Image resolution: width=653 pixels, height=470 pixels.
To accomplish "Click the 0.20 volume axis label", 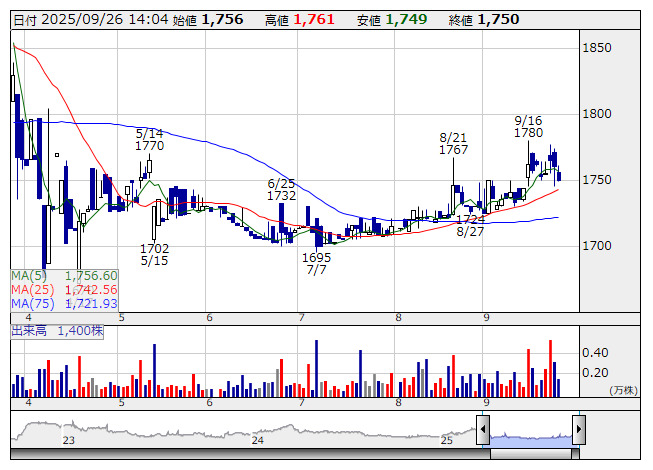I will pos(595,373).
